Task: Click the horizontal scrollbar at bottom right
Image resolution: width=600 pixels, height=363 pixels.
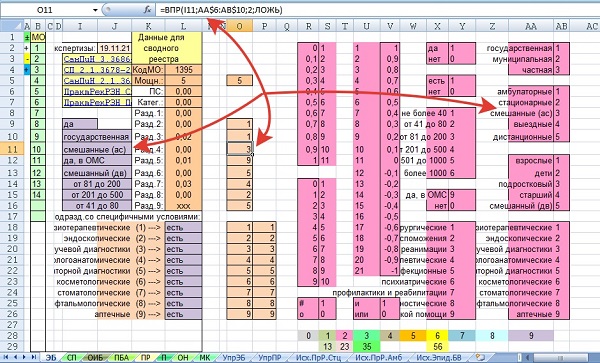Action: [x=562, y=358]
